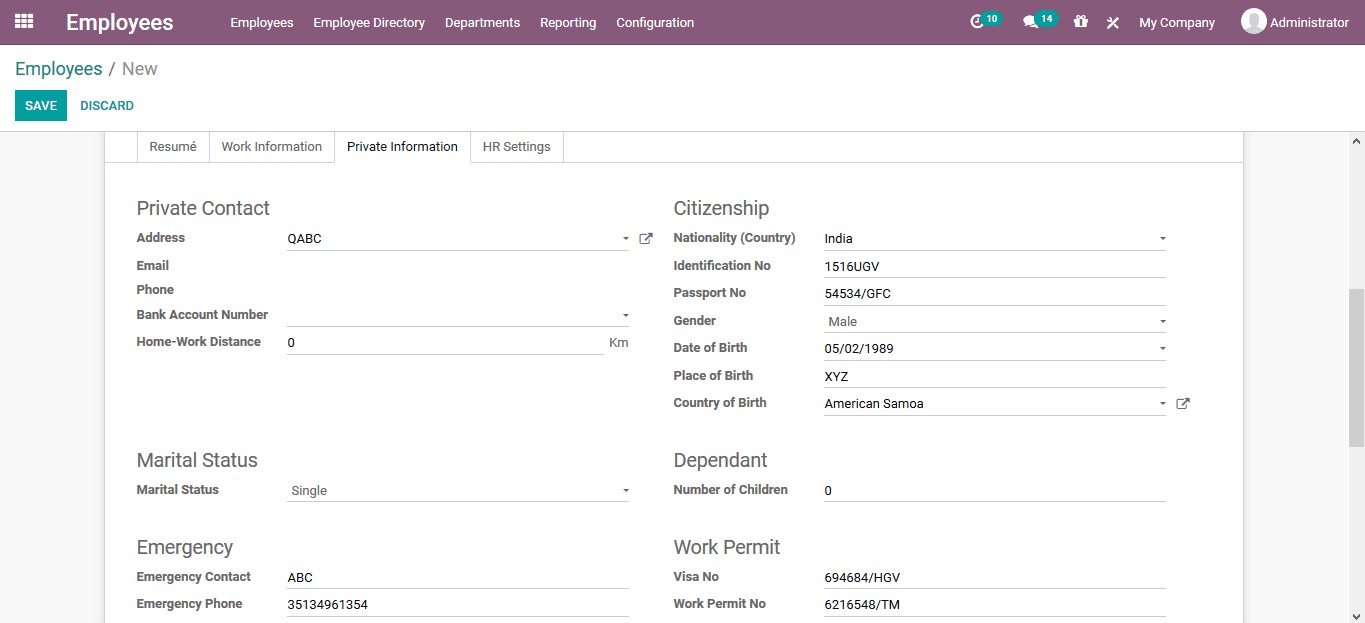Image resolution: width=1365 pixels, height=623 pixels.
Task: Open the Employees breadcrumb link
Action: (59, 68)
